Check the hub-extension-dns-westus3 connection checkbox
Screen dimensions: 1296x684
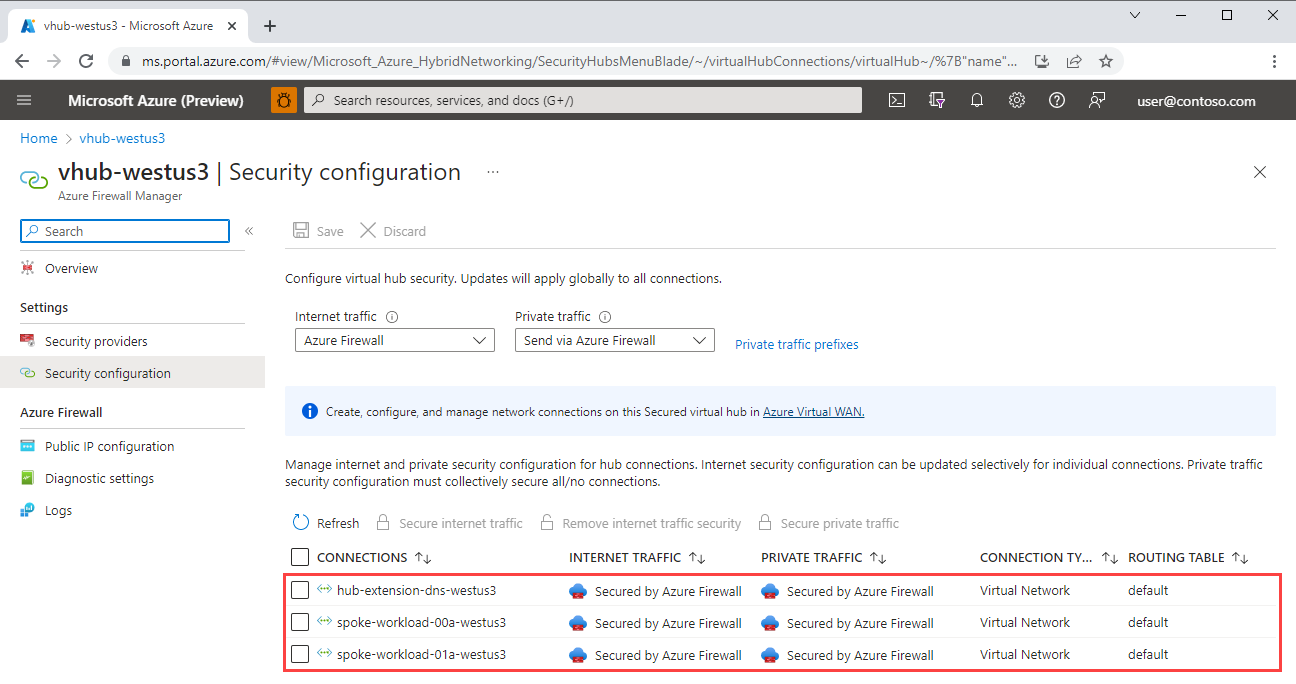tap(300, 590)
